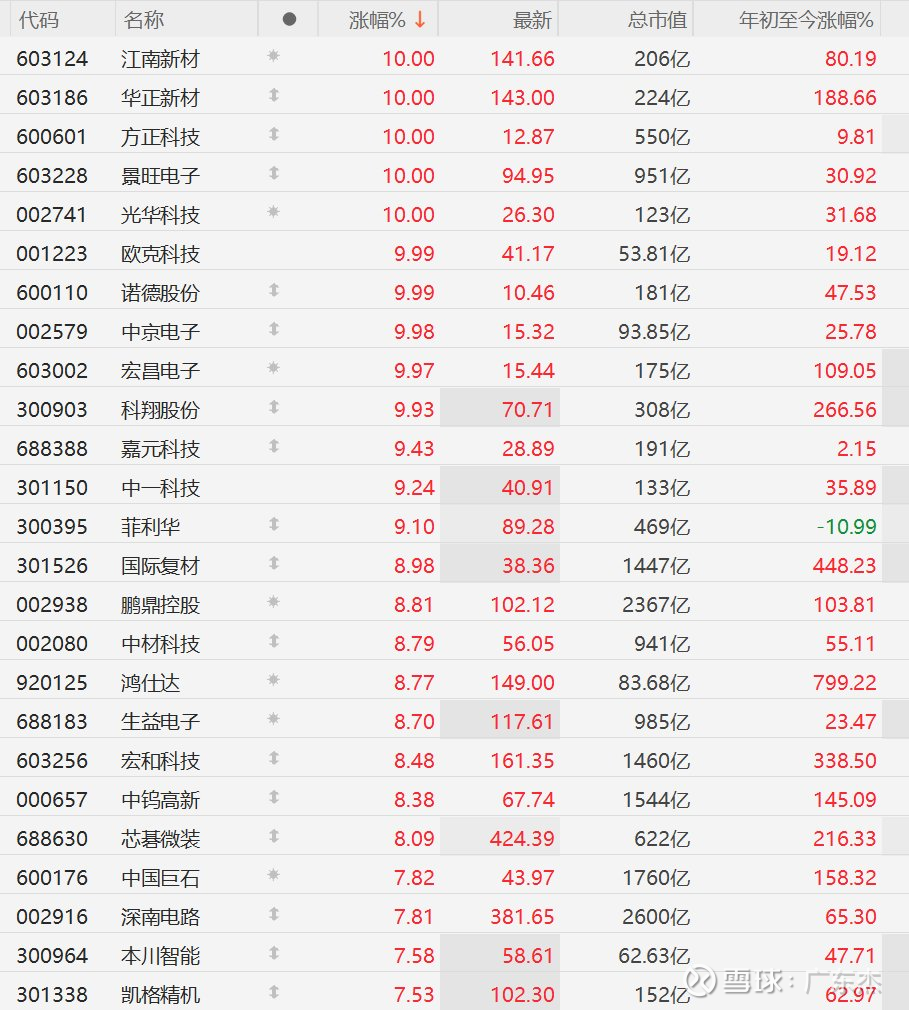This screenshot has width=909, height=1010.
Task: Click the star marker icon for 中国巨石
Action: coord(273,875)
